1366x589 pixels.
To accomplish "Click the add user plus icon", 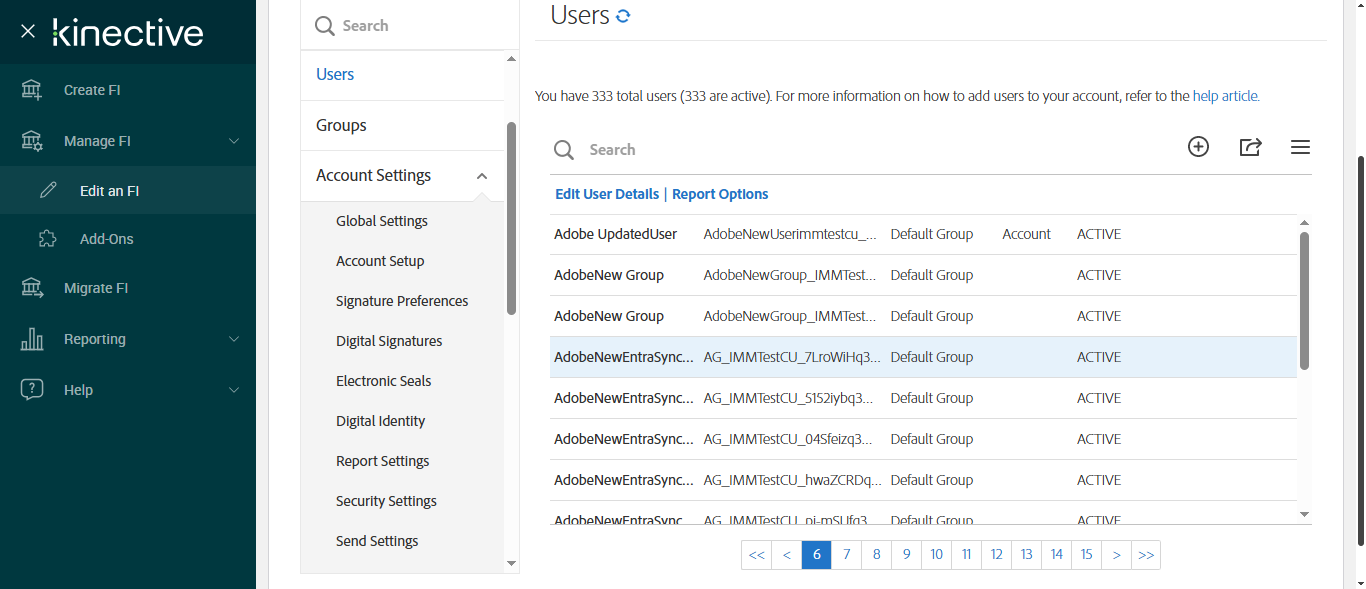I will click(x=1198, y=147).
